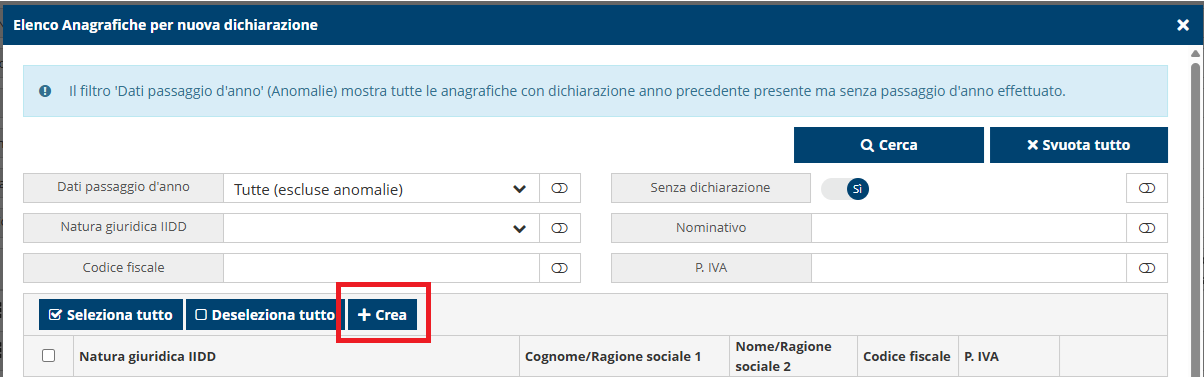This screenshot has width=1204, height=377.
Task: Focus the Nominativo text field
Action: [969, 228]
